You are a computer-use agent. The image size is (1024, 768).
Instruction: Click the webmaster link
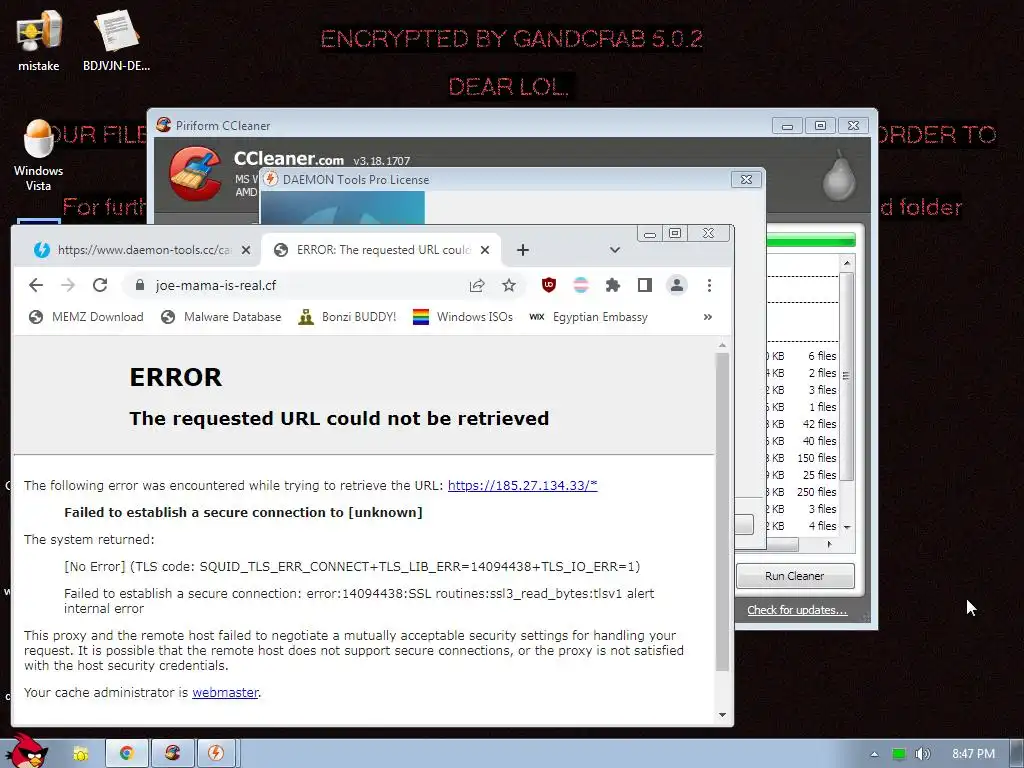(225, 692)
